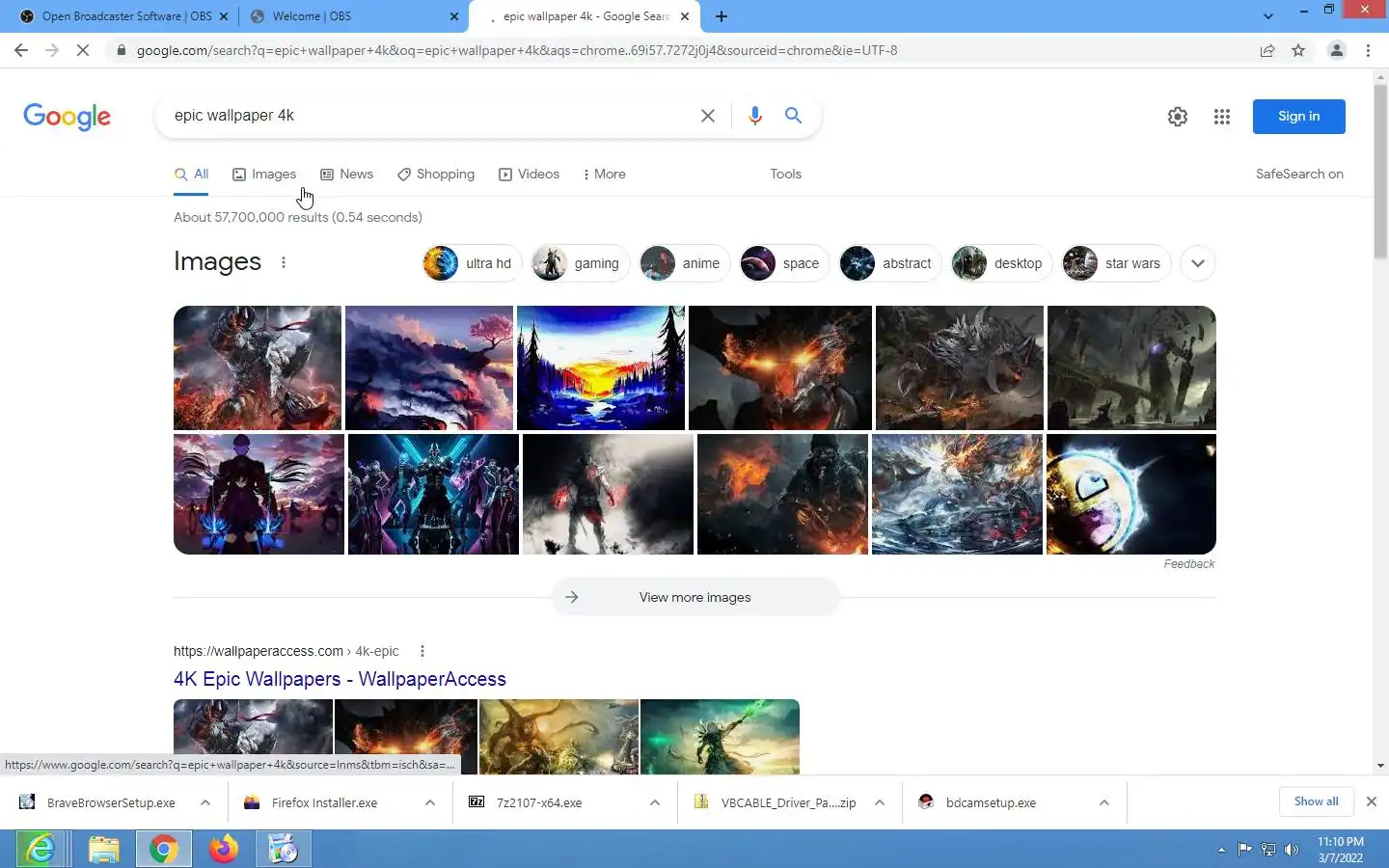Switch to Shopping results tab
1389x868 pixels.
(436, 175)
